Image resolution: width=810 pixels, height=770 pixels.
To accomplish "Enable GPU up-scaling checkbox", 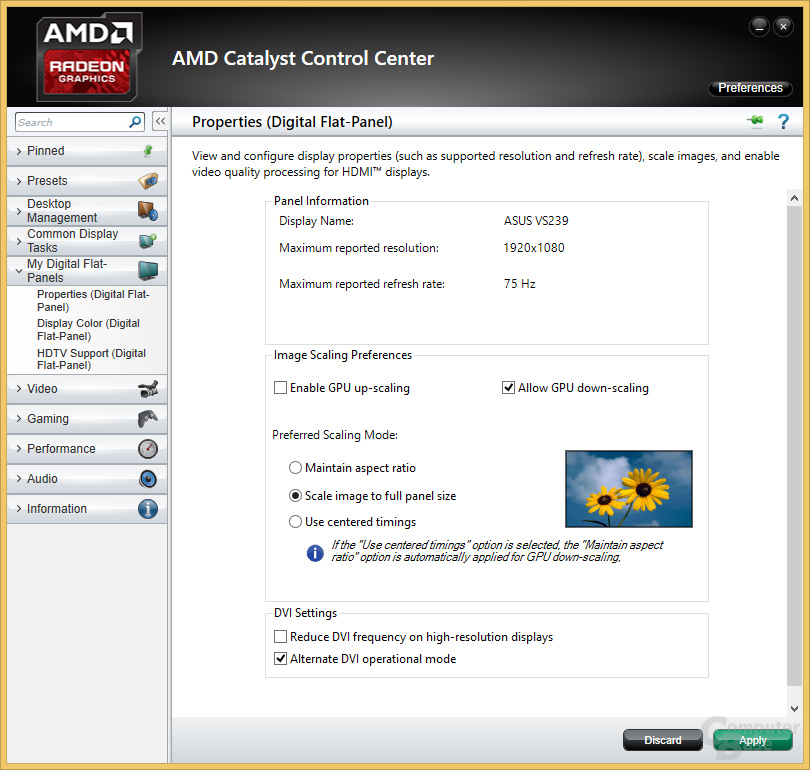I will click(281, 388).
